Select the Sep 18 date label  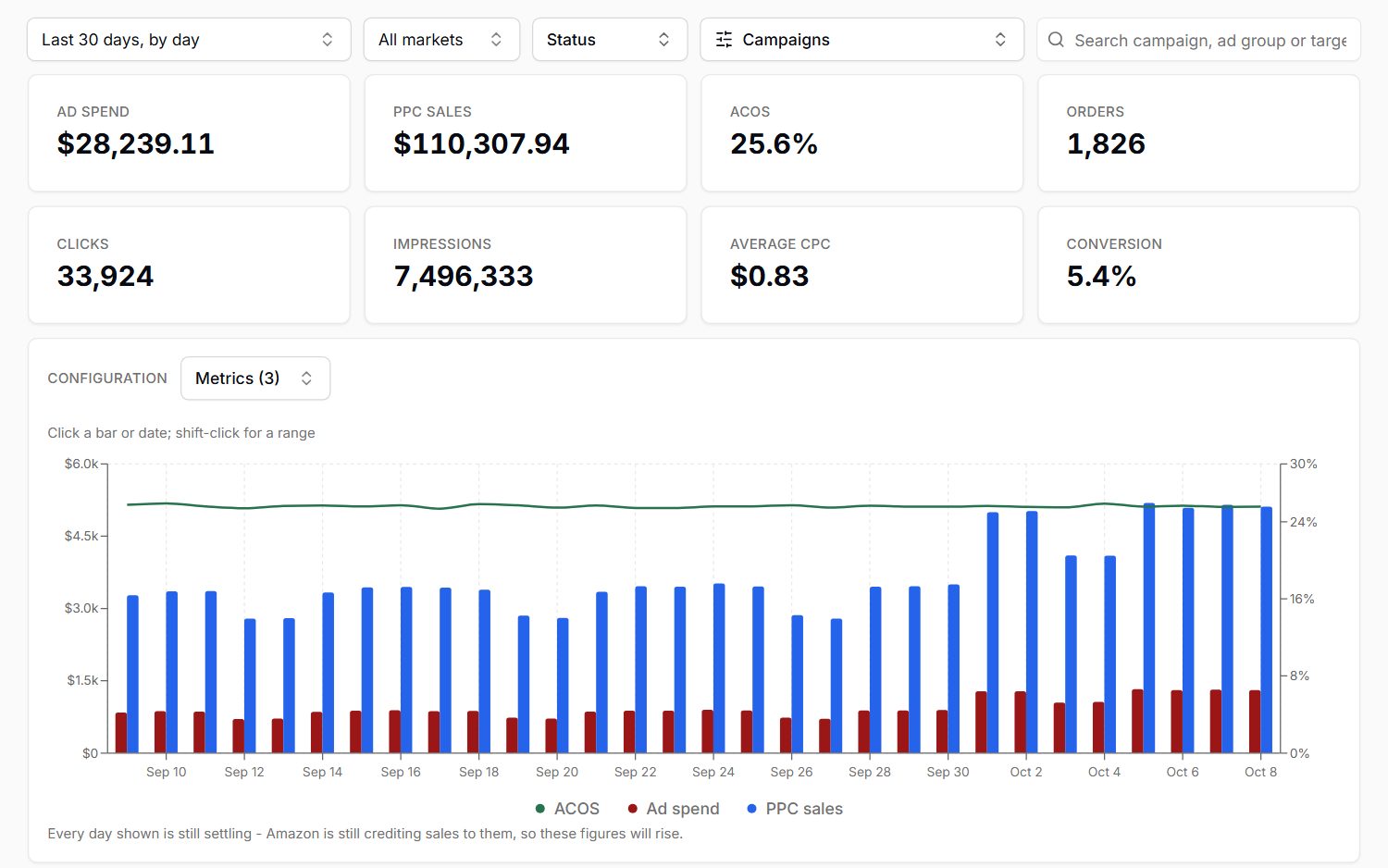pyautogui.click(x=479, y=772)
